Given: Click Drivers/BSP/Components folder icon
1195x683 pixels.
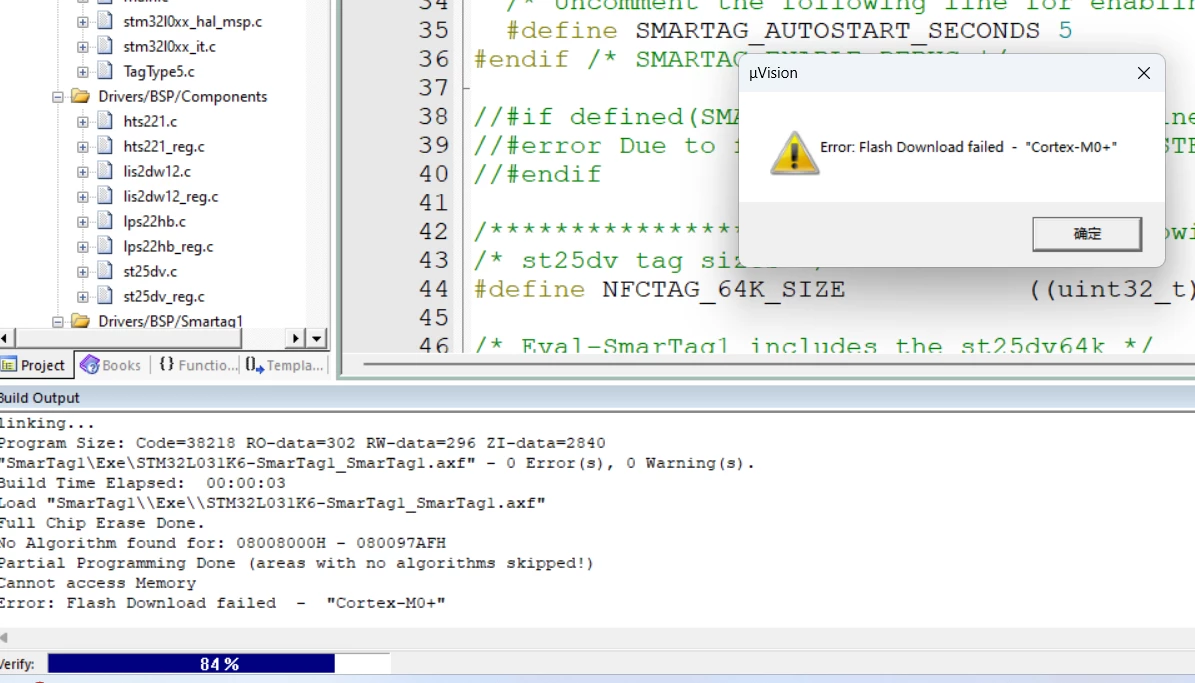Looking at the screenshot, I should tap(80, 96).
